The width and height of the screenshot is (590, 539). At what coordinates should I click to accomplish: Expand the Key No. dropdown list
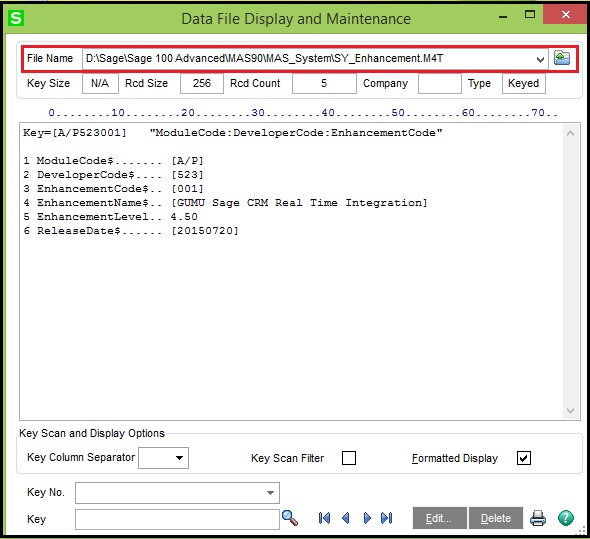pos(270,493)
